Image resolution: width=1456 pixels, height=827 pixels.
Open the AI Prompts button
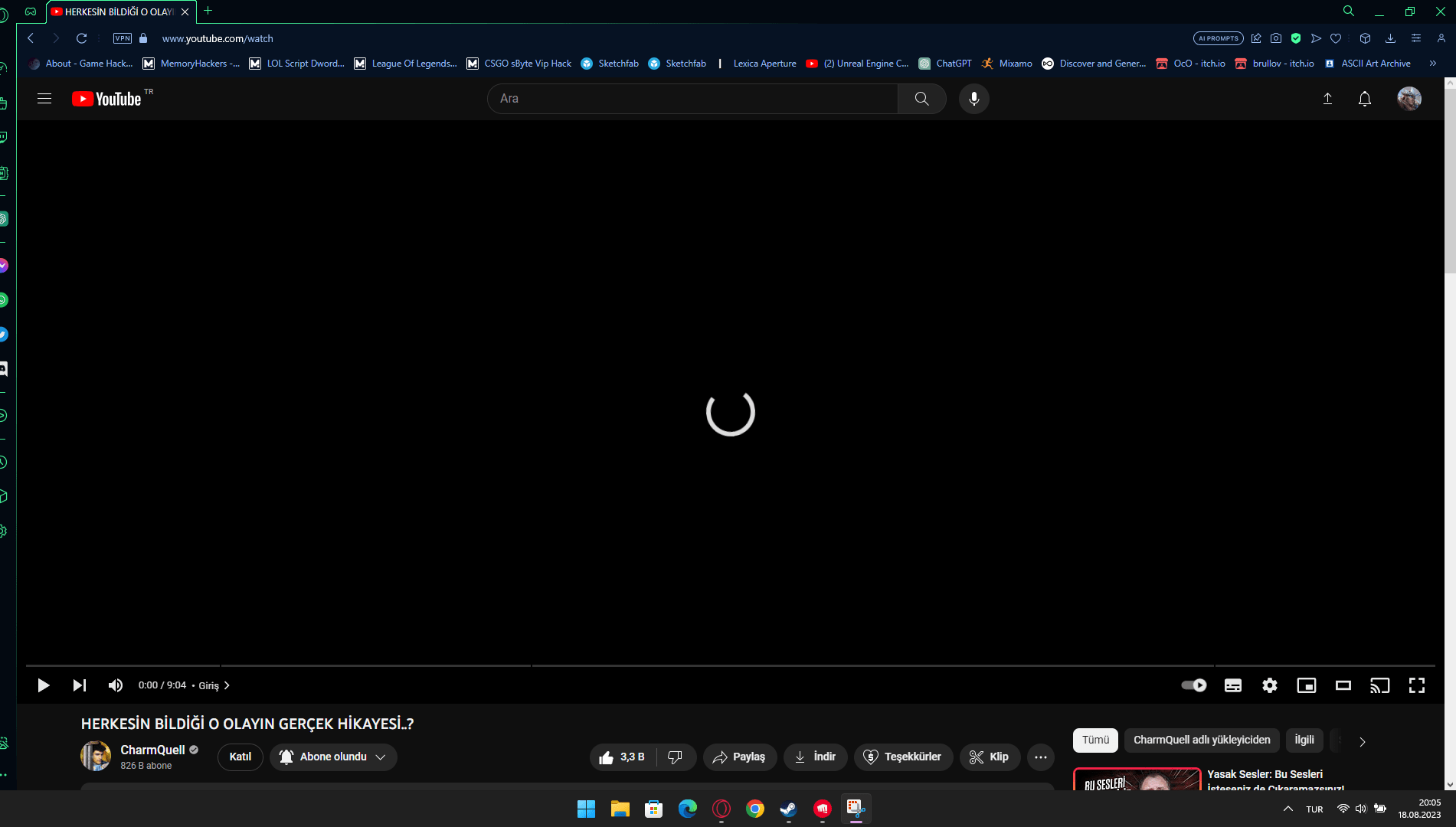pyautogui.click(x=1218, y=38)
